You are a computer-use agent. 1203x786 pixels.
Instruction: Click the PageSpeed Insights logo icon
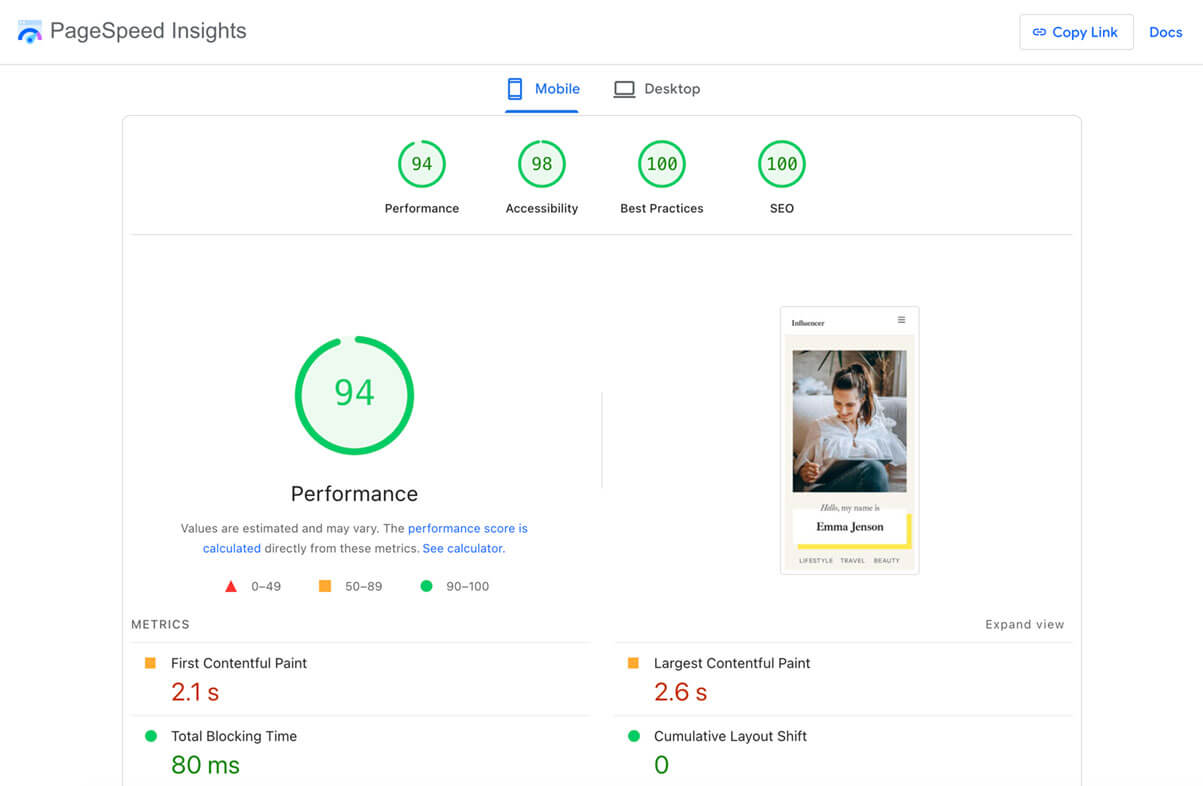[x=30, y=31]
